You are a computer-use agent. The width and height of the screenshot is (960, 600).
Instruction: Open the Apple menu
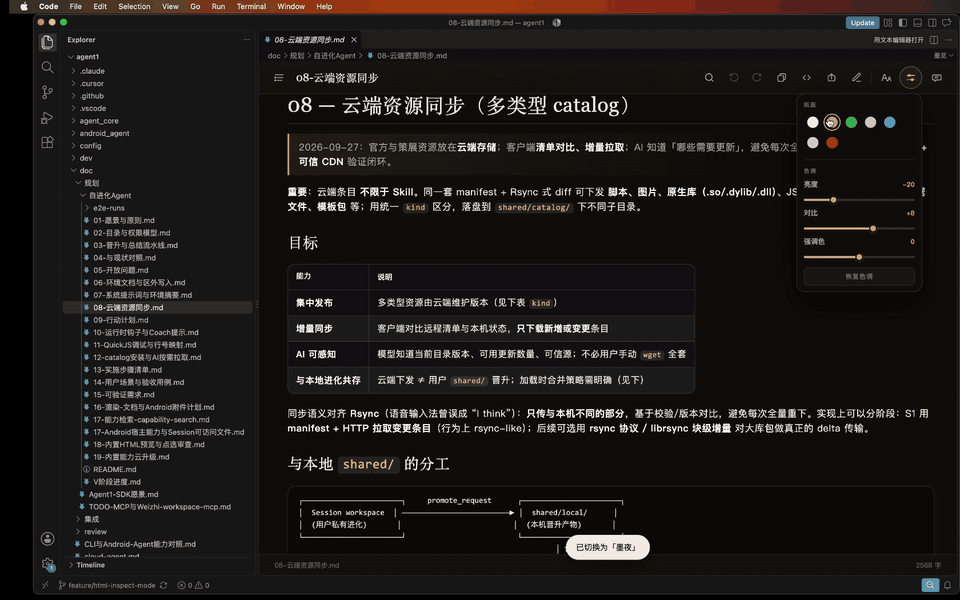[x=24, y=6]
